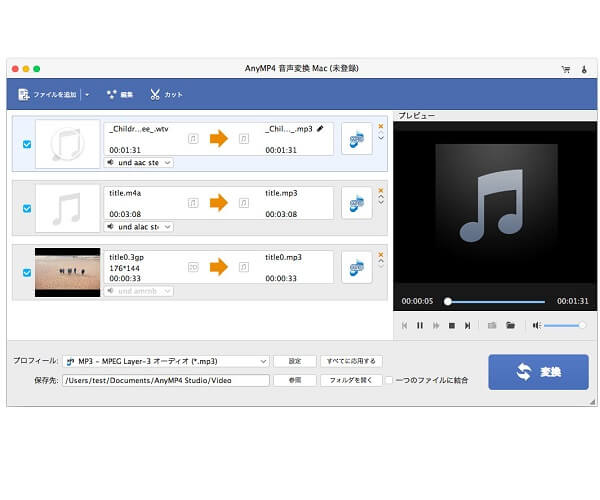Open the profile dropdown showing MP3 MPEG Layer-3
Screen dimensions: 600x500
click(166, 361)
